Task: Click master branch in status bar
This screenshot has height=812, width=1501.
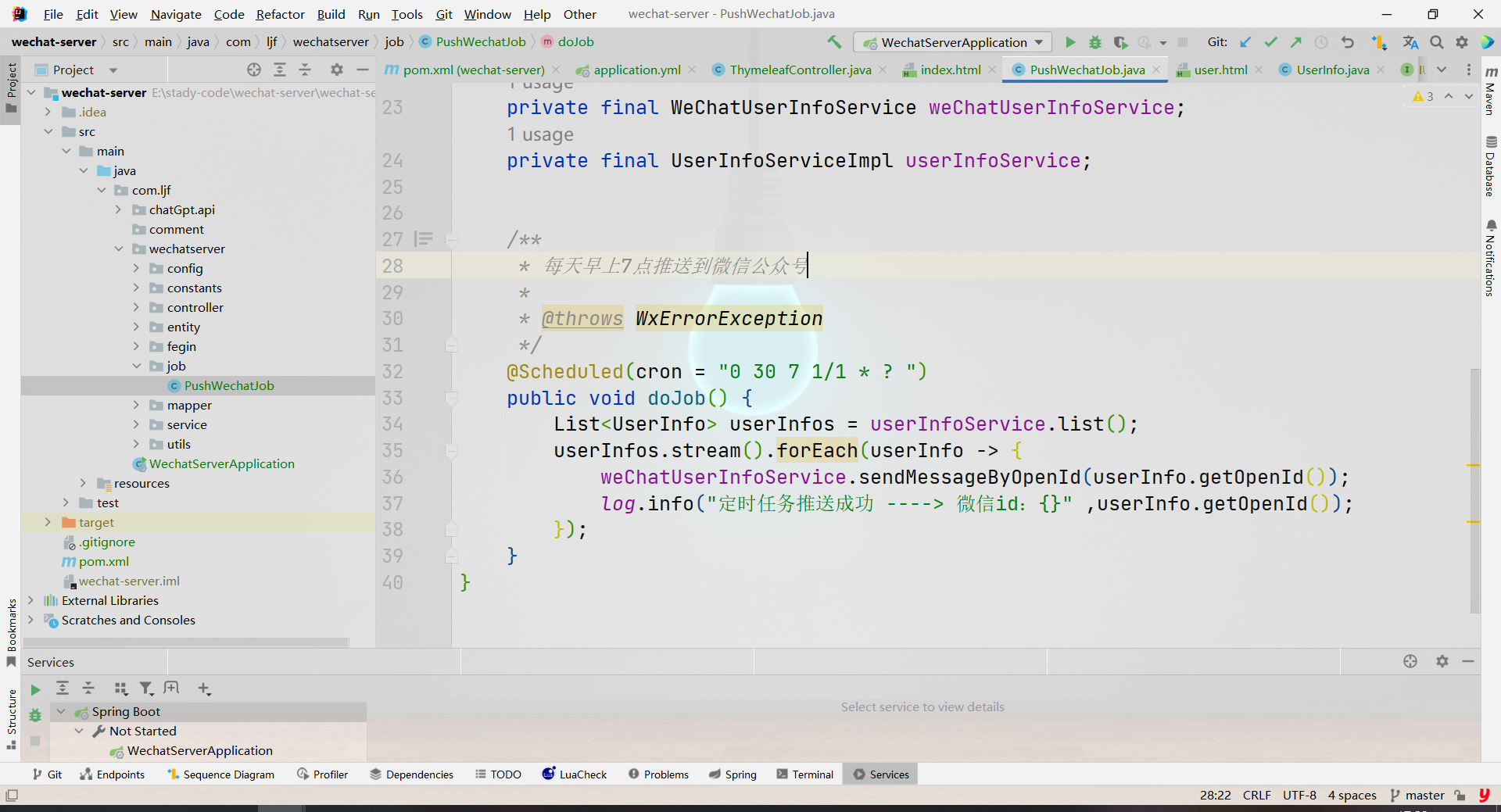Action: coord(1417,795)
